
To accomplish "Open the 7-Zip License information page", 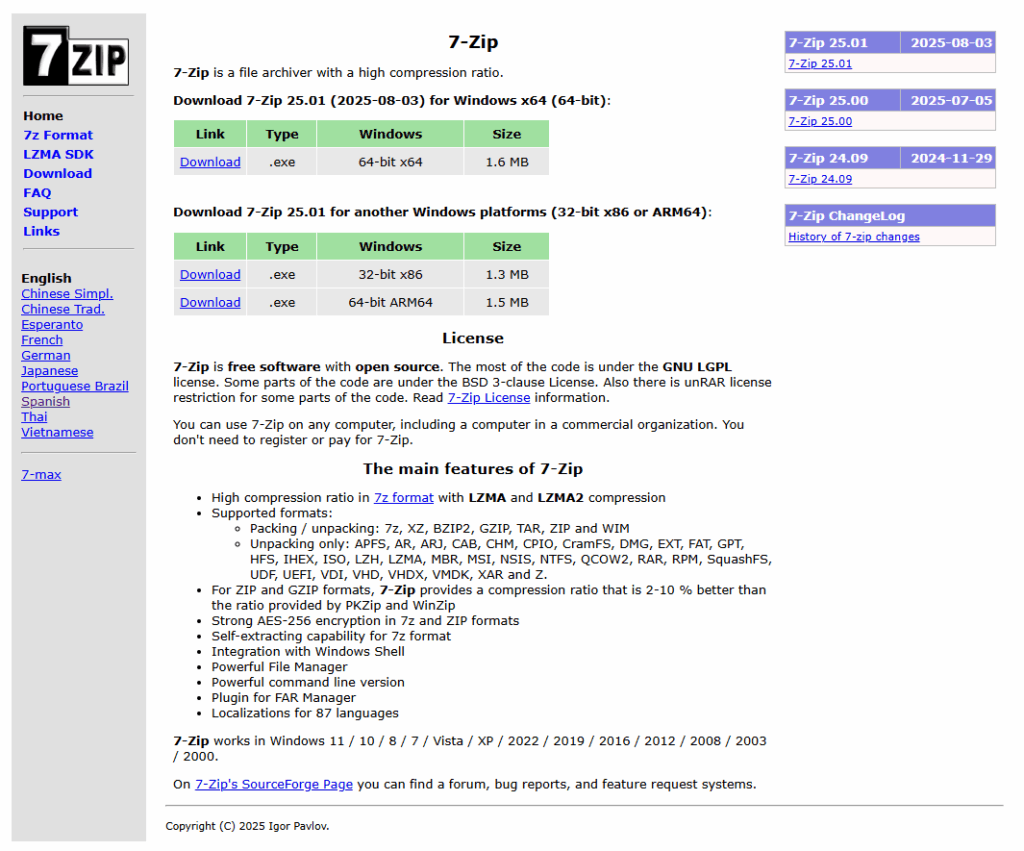I will pyautogui.click(x=489, y=397).
